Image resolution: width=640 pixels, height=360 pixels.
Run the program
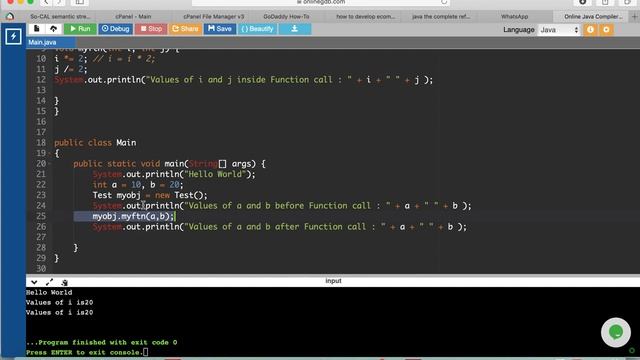click(80, 29)
